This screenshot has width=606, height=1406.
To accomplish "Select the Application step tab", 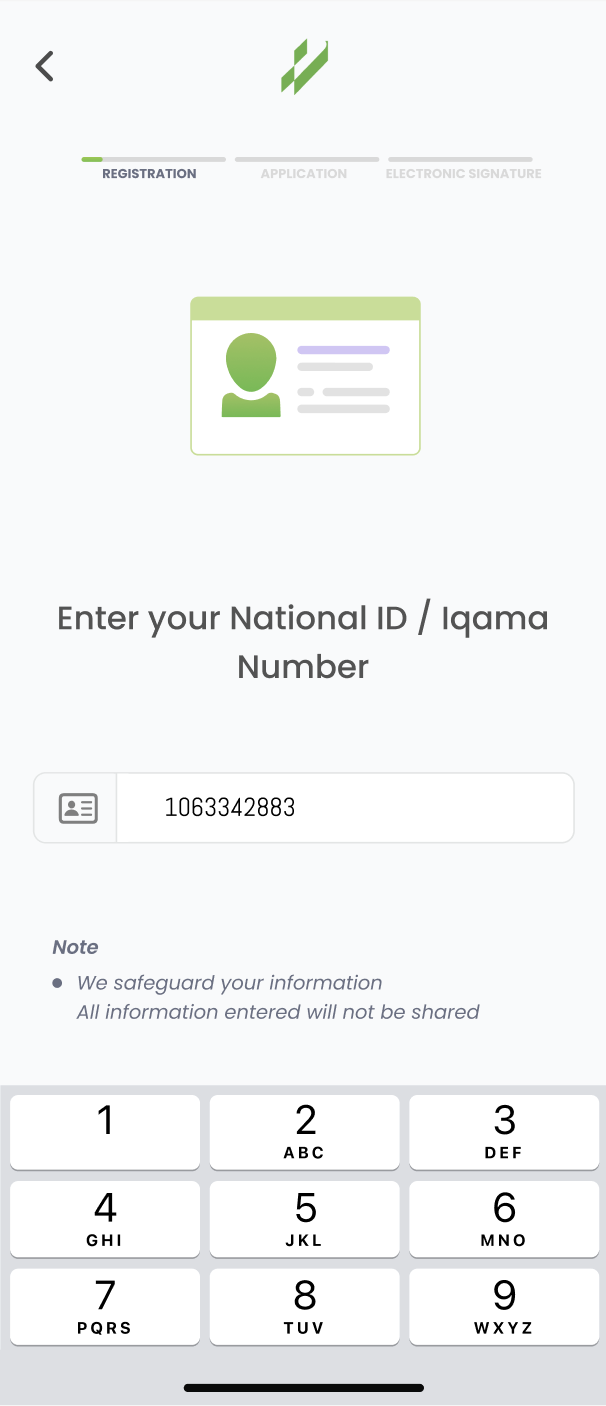I will [x=304, y=174].
